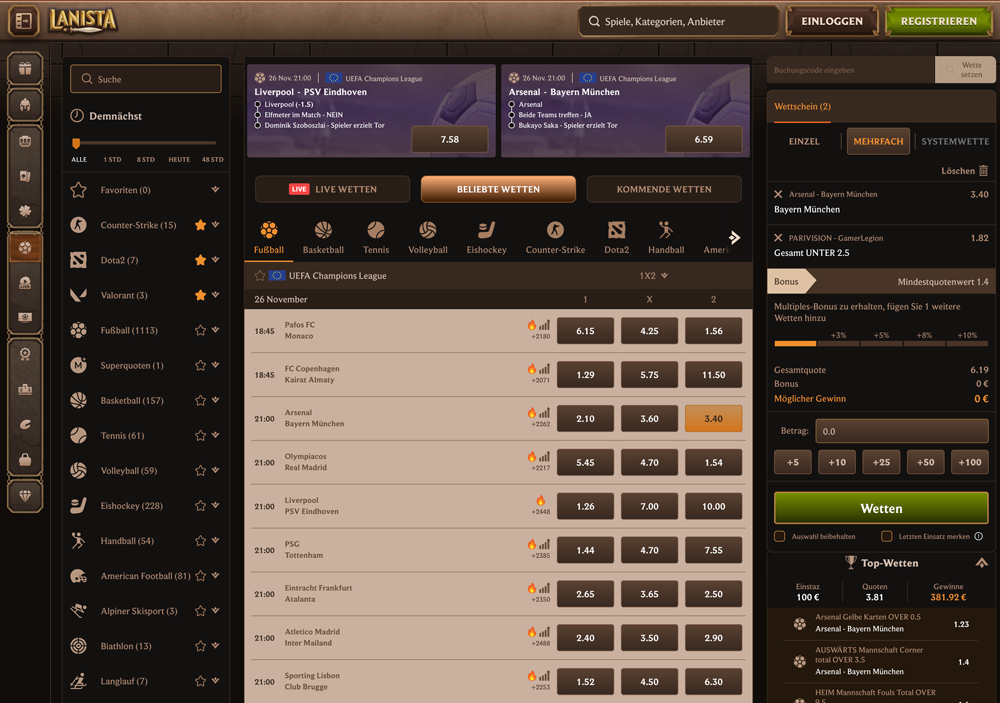Image resolution: width=1000 pixels, height=703 pixels.
Task: Open the gift promotions icon in the left sidebar
Action: pyautogui.click(x=24, y=68)
